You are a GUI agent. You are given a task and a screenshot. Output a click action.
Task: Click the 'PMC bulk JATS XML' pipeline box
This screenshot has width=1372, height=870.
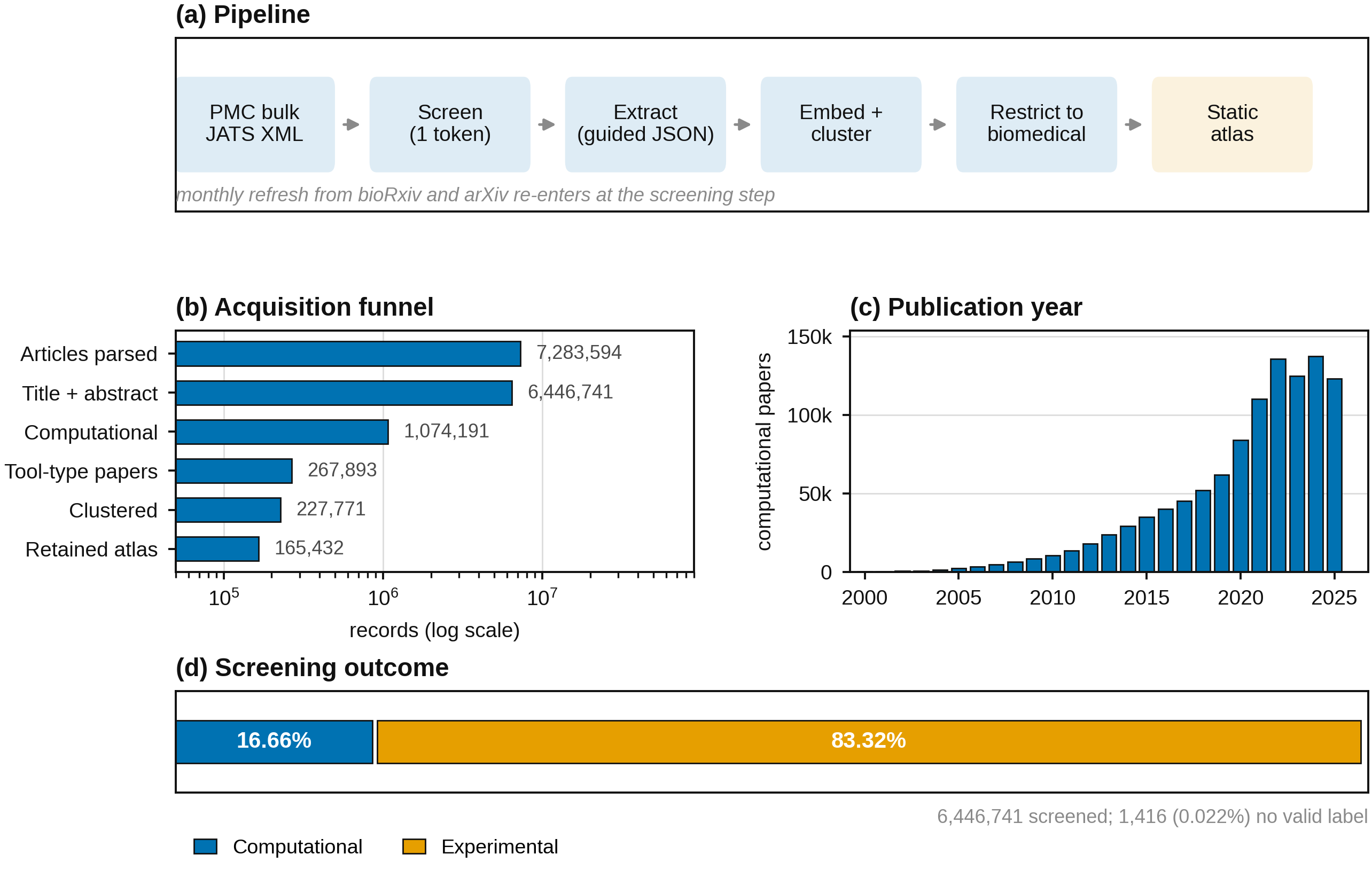[x=255, y=124]
